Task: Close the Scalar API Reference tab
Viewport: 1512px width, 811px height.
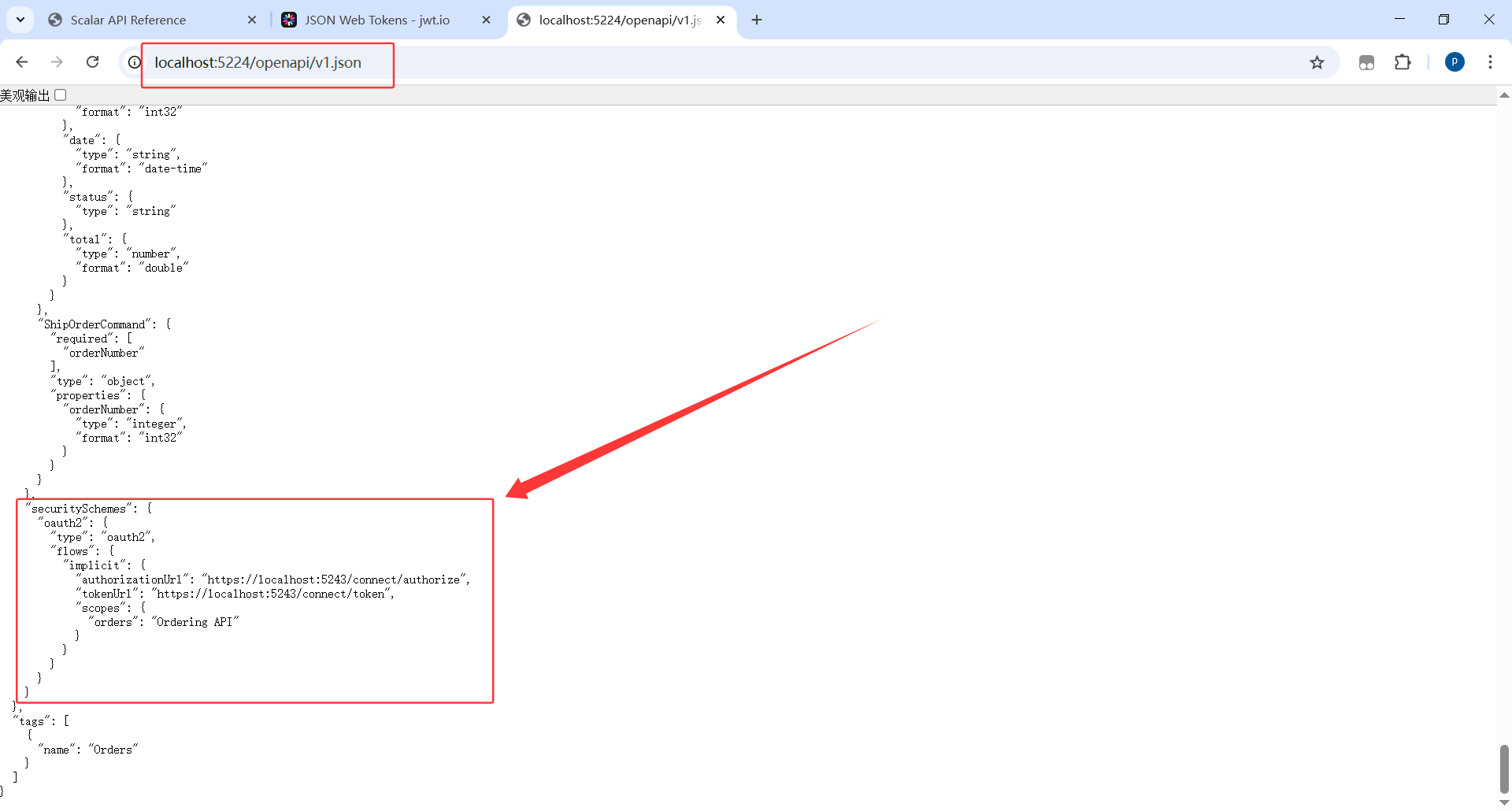Action: (x=252, y=20)
